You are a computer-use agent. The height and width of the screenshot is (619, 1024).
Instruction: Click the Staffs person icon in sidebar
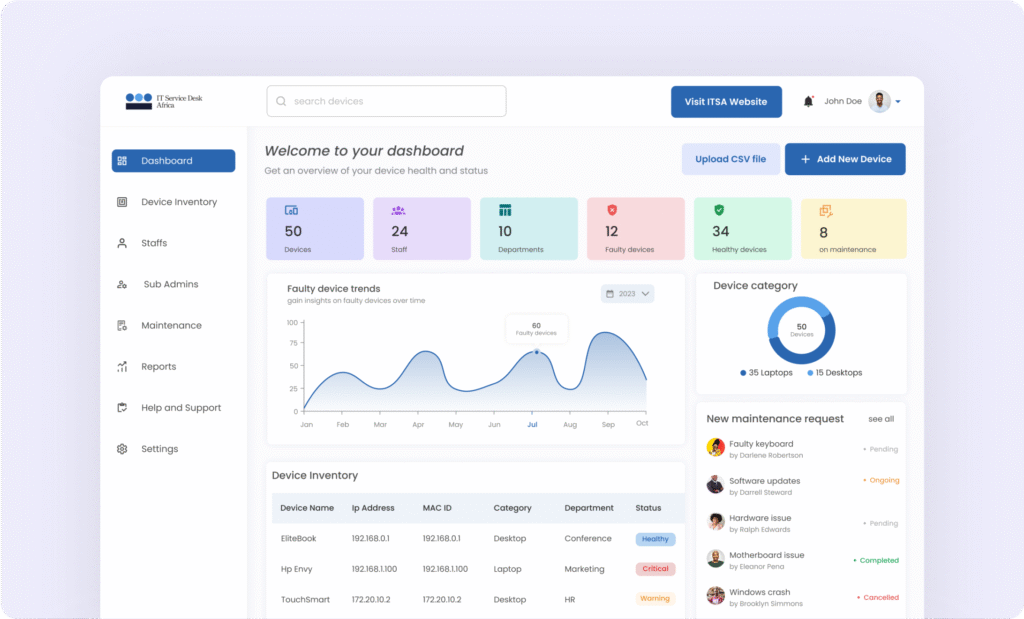(x=122, y=243)
